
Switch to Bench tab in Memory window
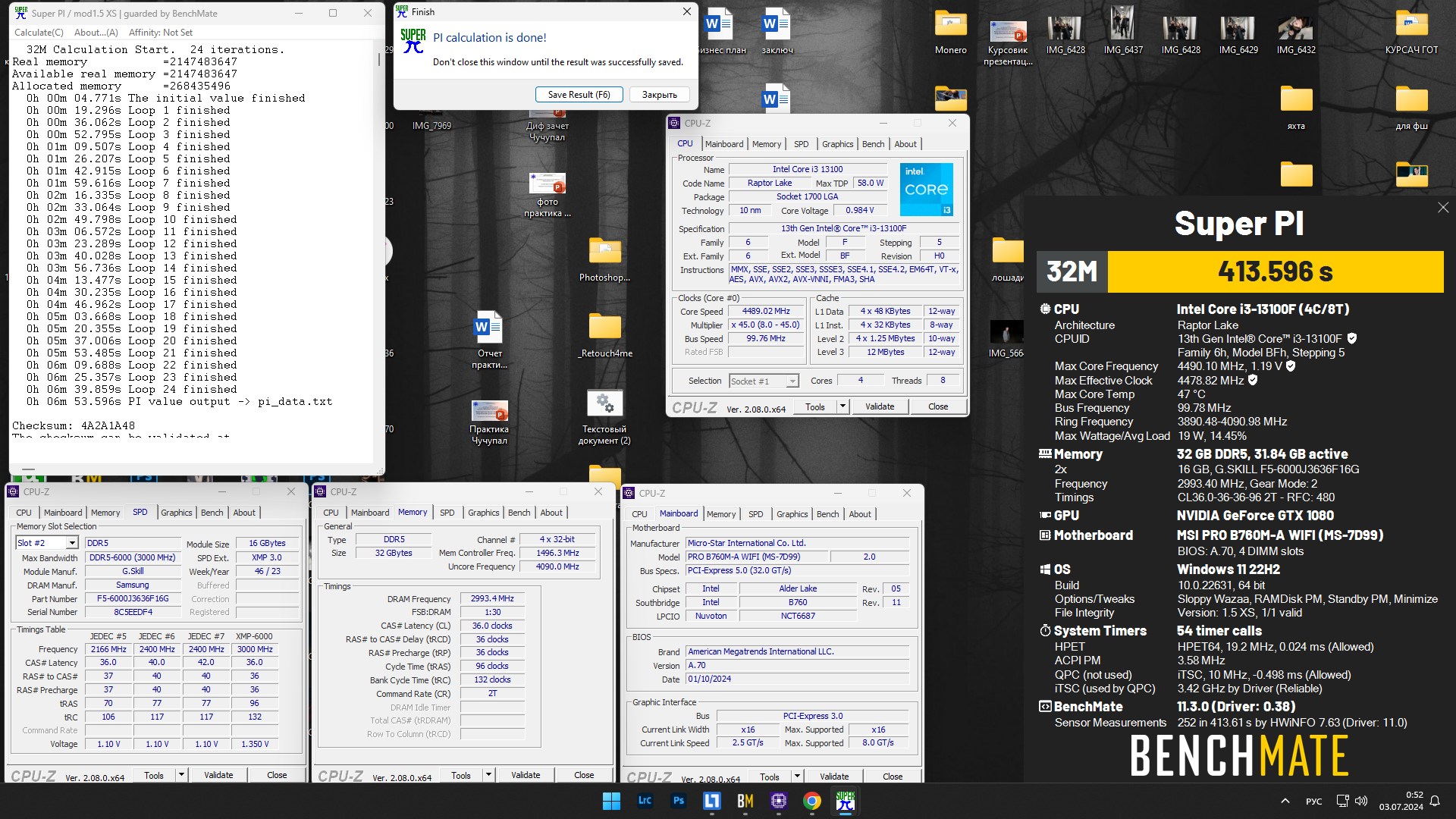point(519,513)
